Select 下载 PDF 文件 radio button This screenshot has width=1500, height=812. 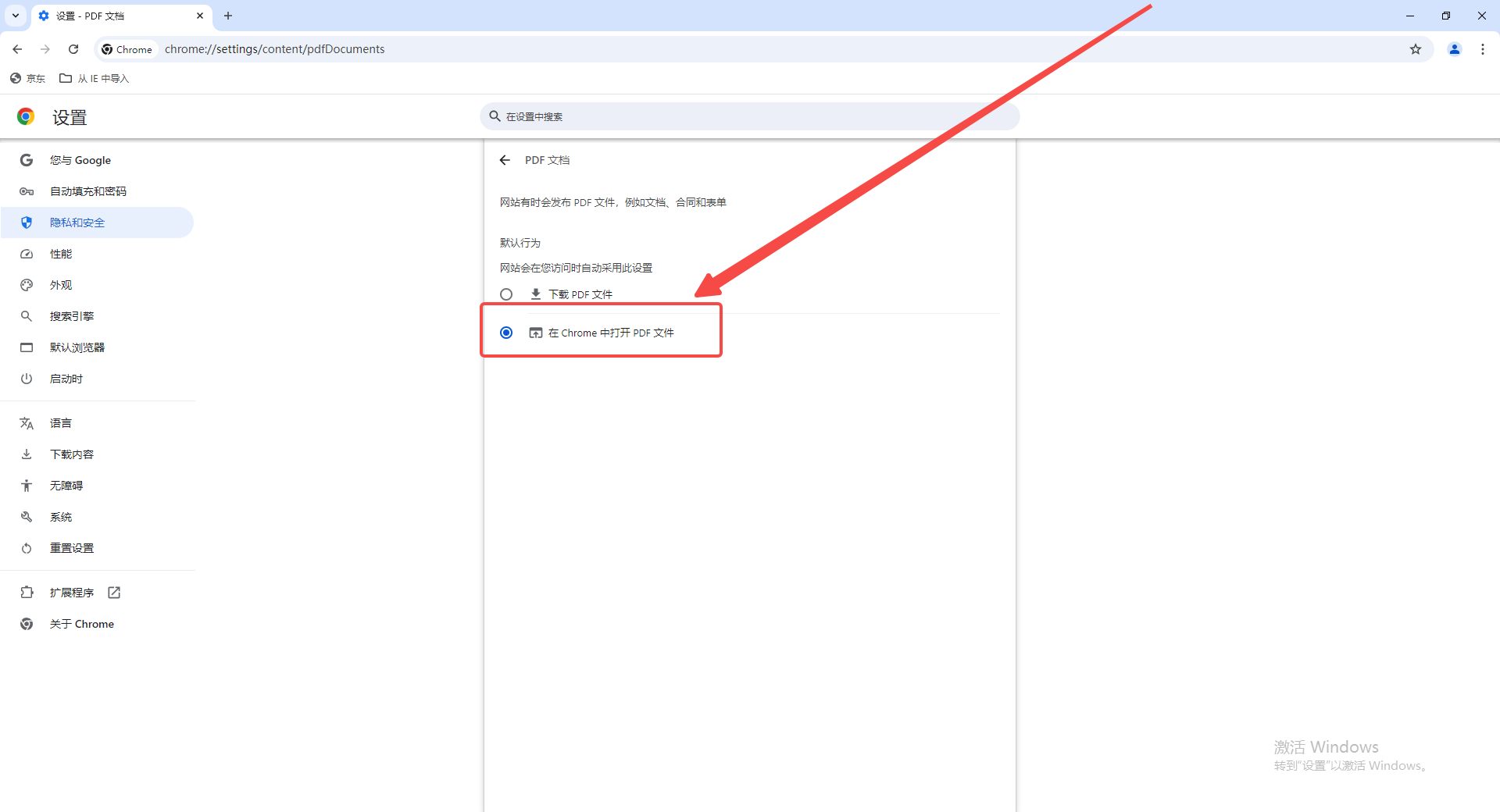tap(506, 294)
